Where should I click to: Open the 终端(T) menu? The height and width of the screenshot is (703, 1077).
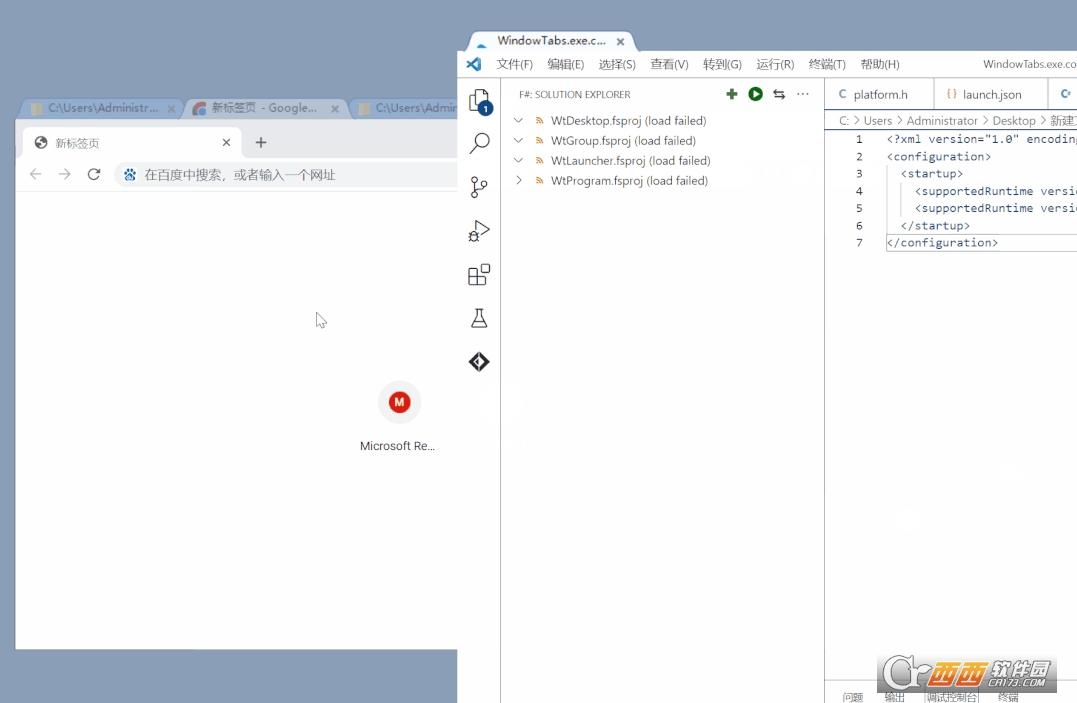point(827,64)
